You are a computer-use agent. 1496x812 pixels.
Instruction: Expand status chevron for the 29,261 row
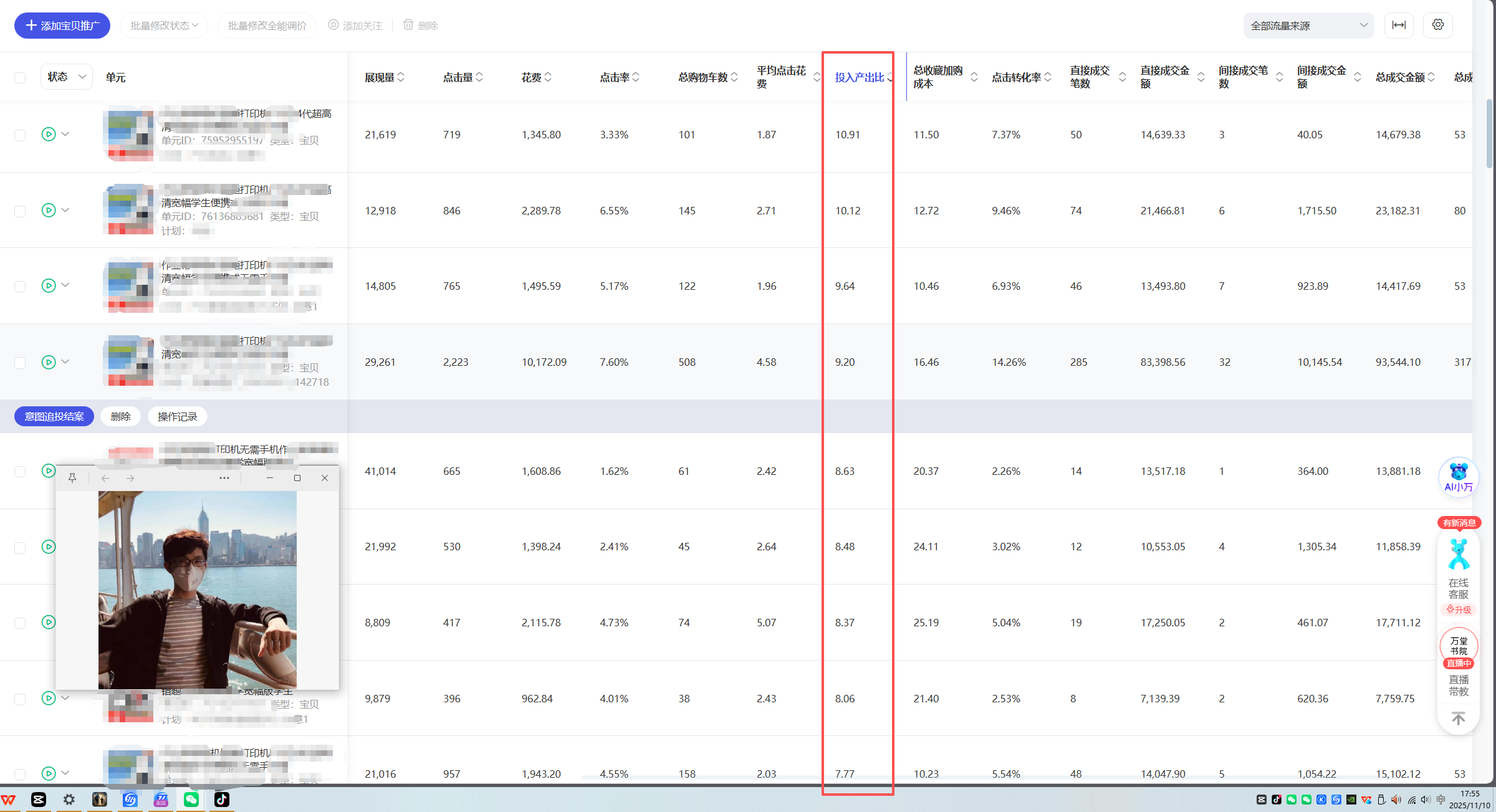[x=65, y=361]
